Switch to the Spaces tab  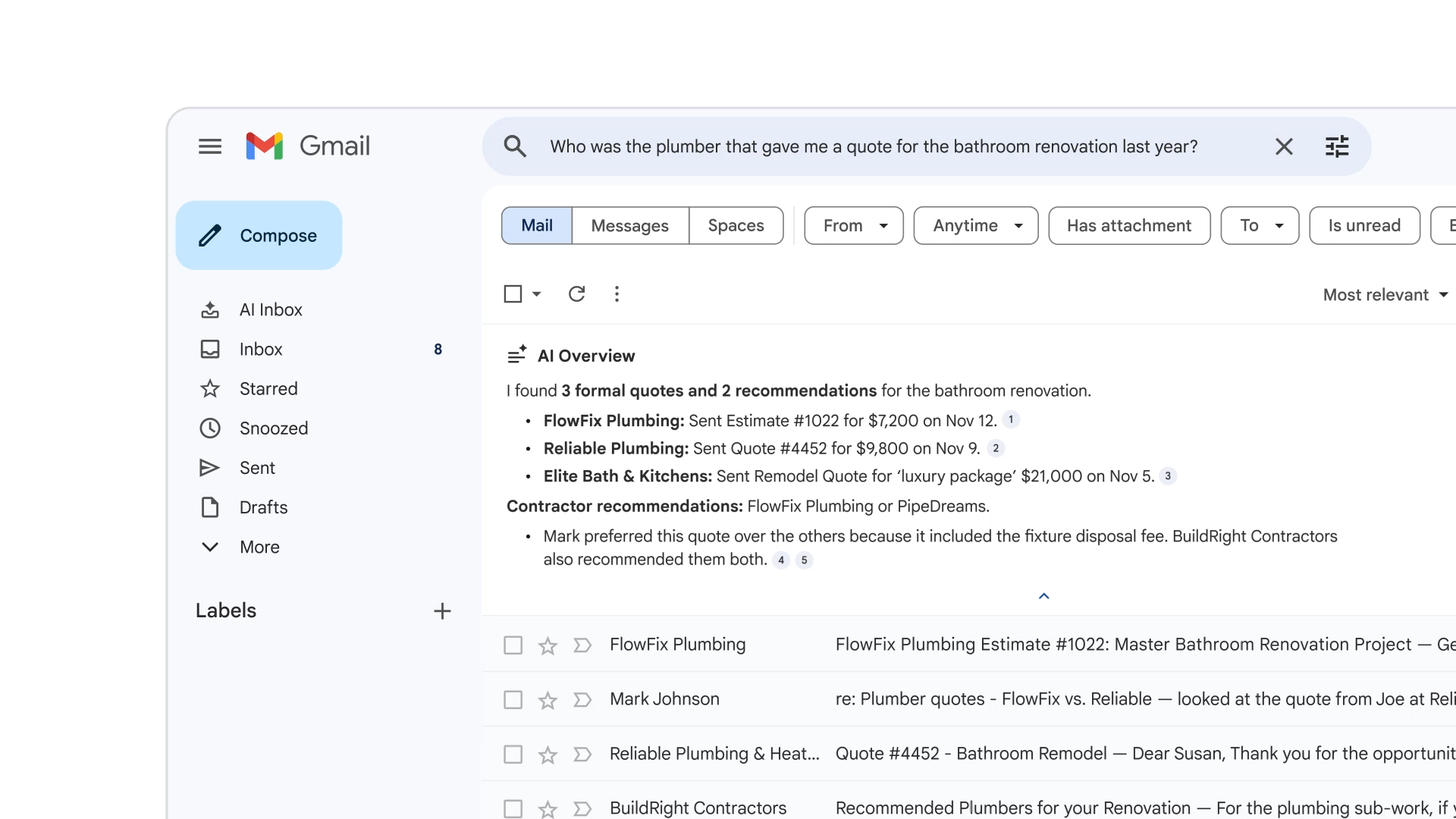click(x=736, y=225)
